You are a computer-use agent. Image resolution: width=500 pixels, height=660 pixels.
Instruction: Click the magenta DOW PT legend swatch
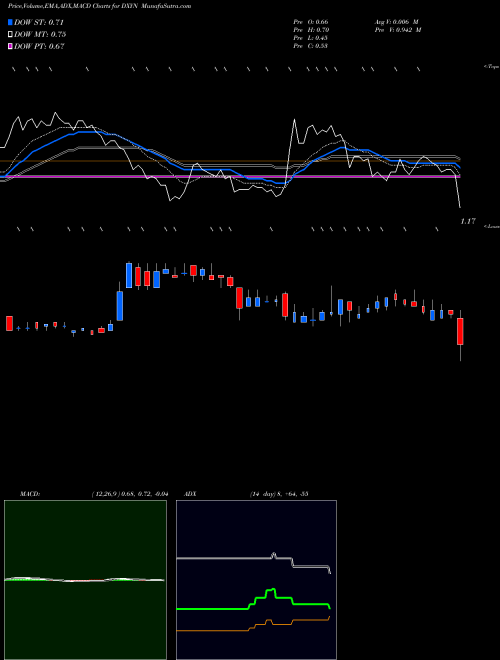(10, 46)
